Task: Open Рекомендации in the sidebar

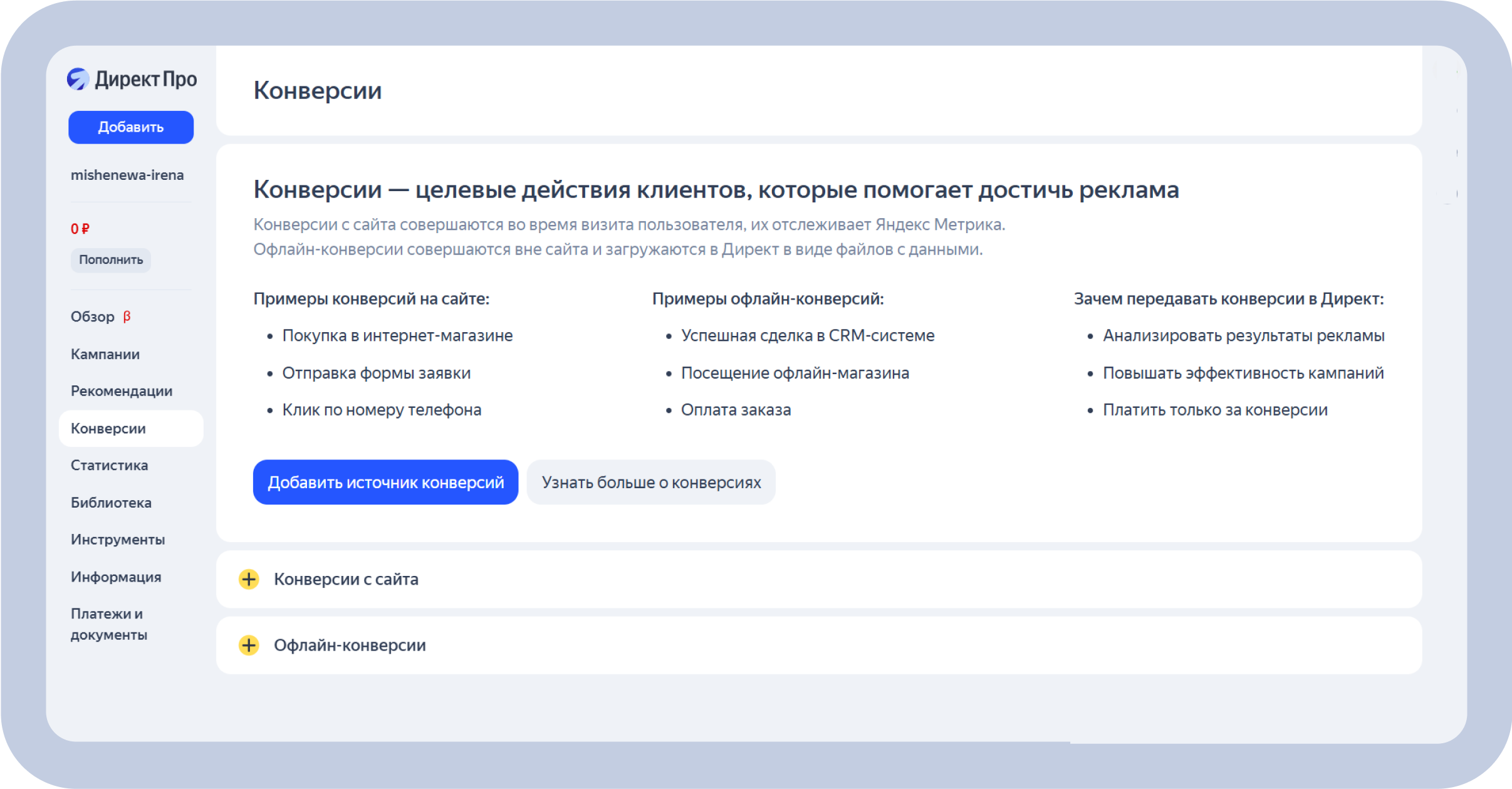Action: coord(122,391)
